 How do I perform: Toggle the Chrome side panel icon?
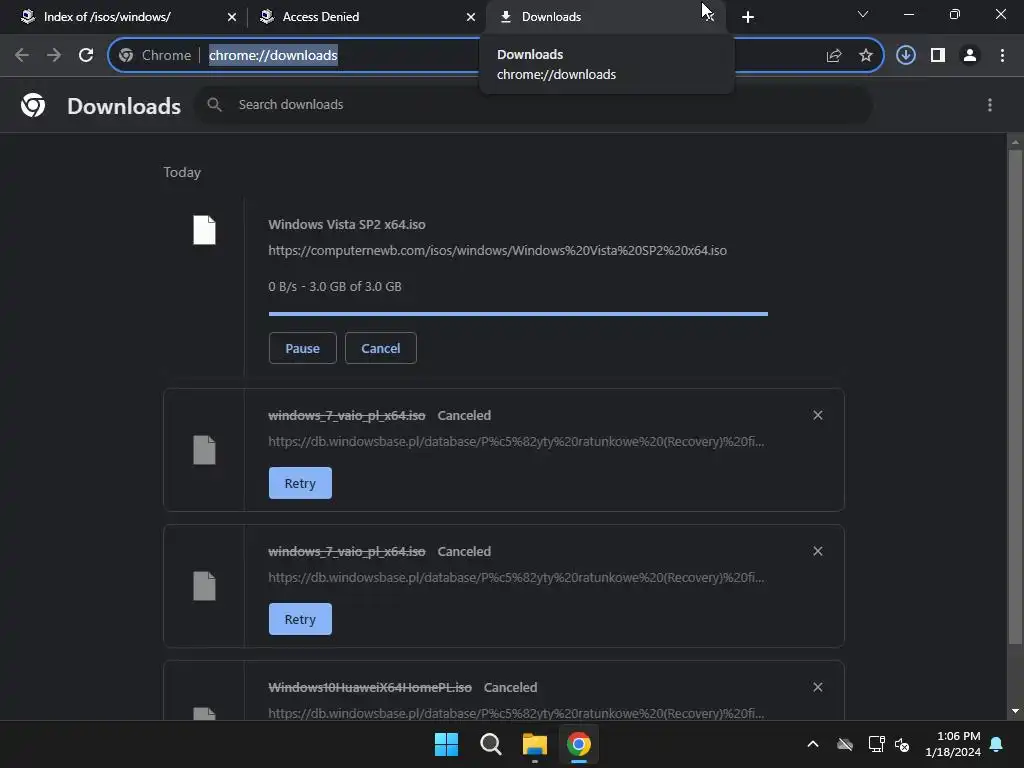(x=938, y=56)
